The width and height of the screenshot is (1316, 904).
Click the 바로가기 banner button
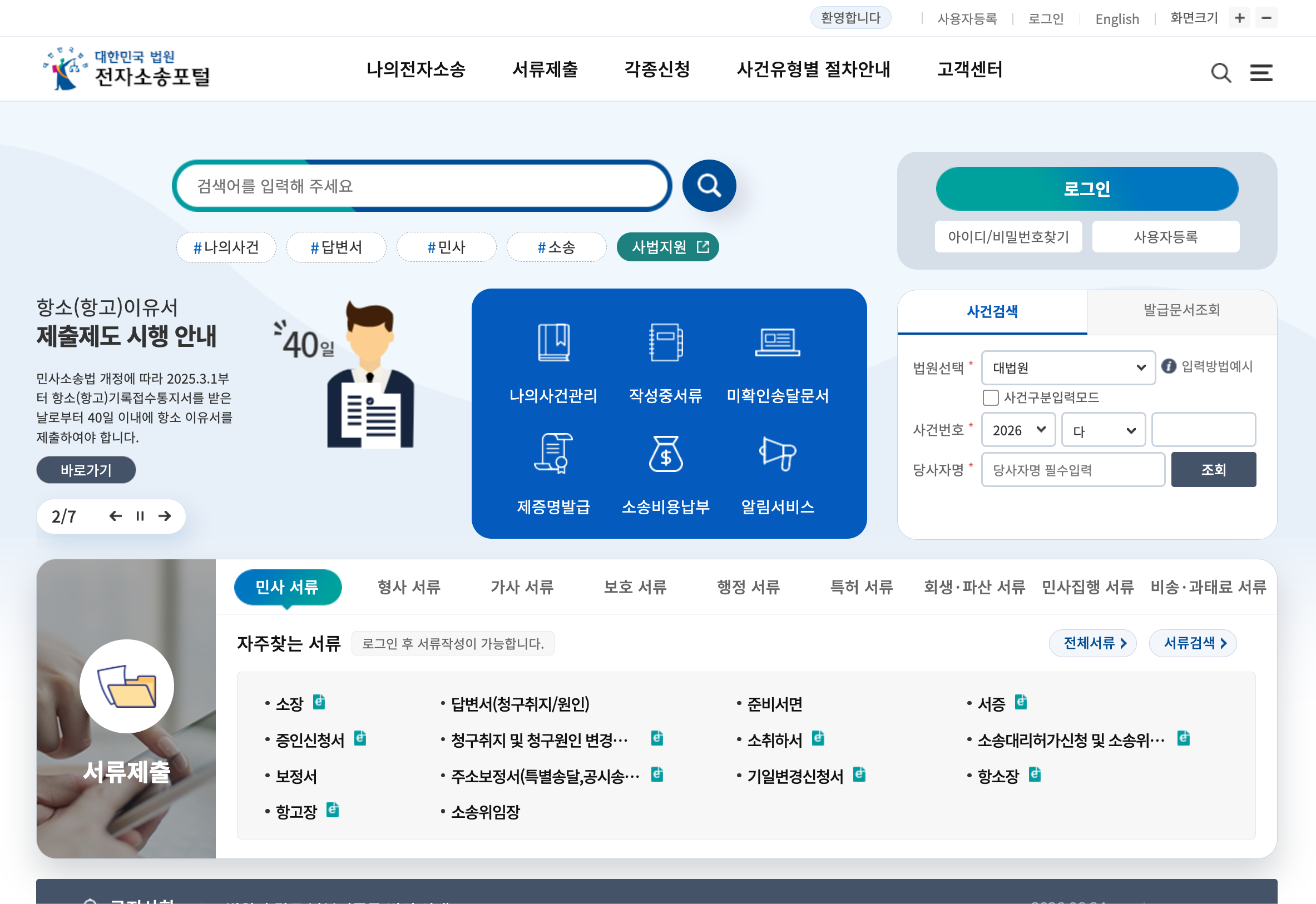click(x=86, y=470)
